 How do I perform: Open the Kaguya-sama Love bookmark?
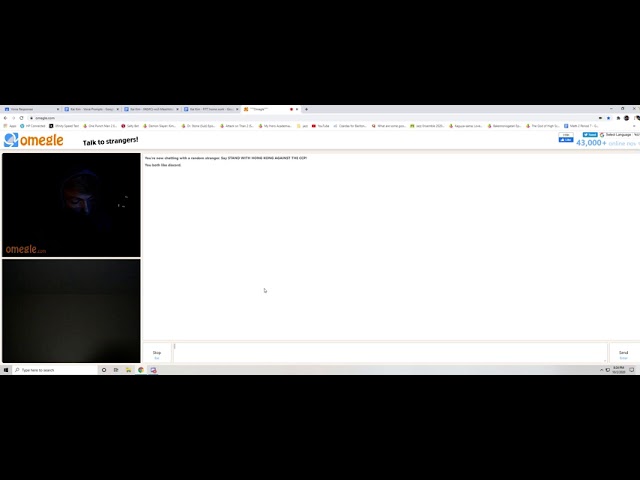click(x=466, y=126)
